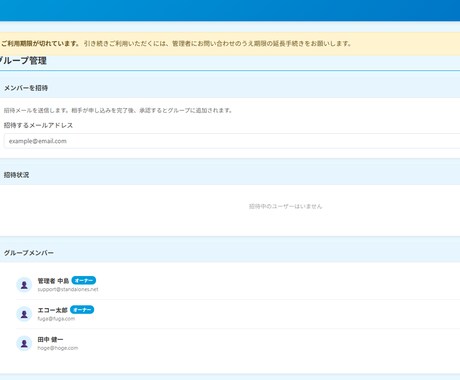
Task: Click the invitation email address input field
Action: [232, 141]
